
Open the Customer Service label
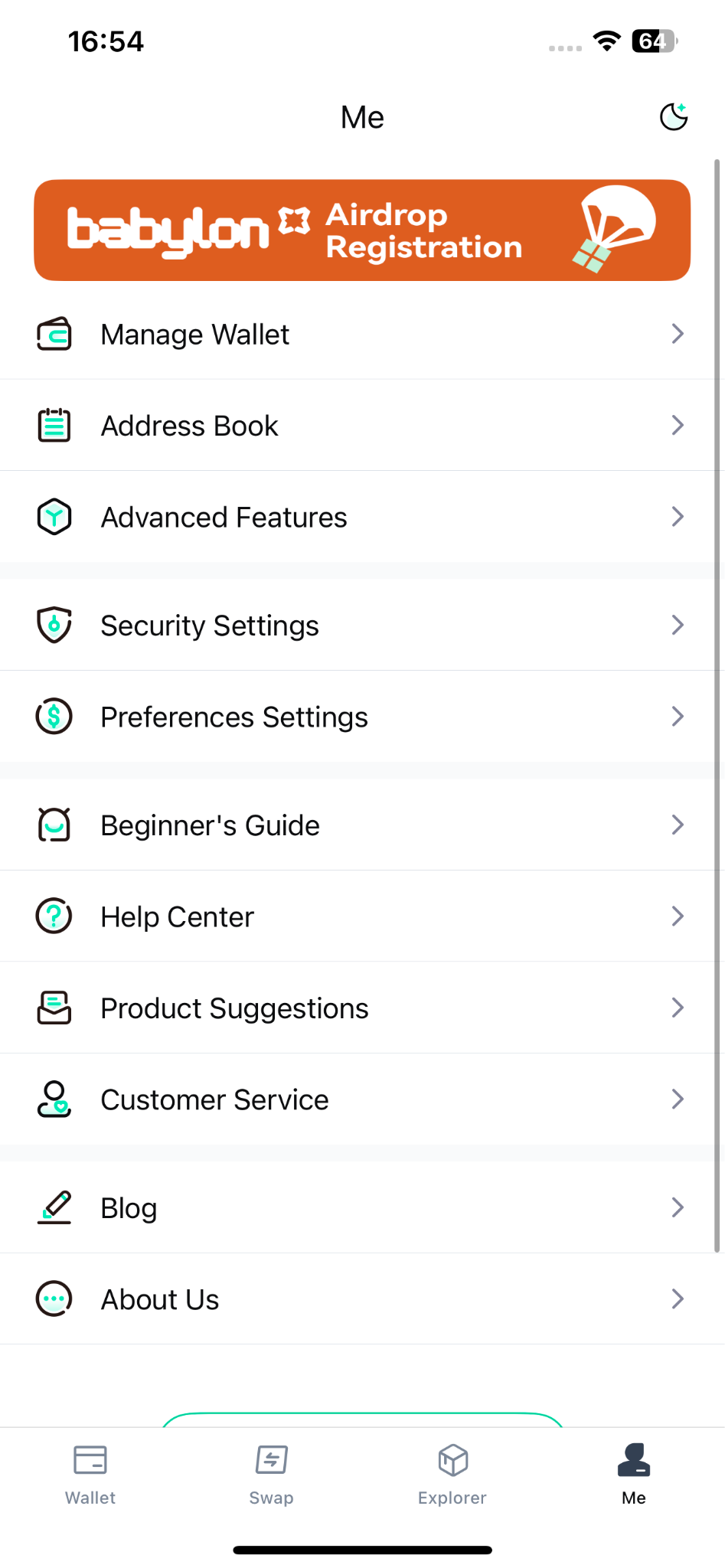[215, 1100]
